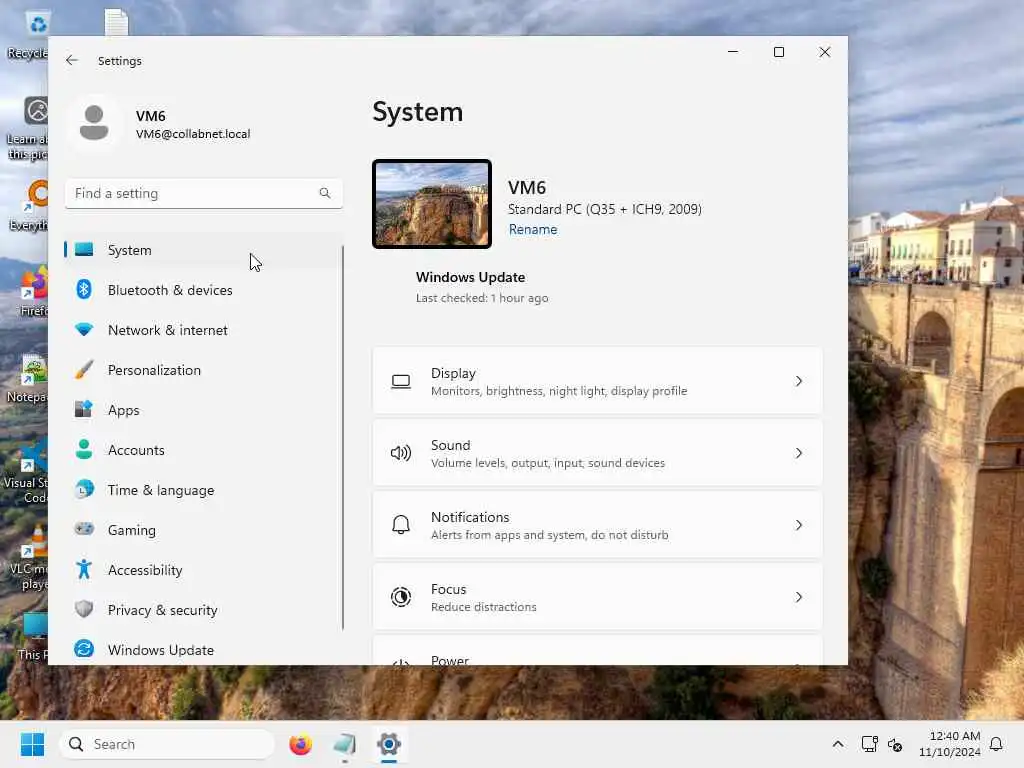
Task: Click the back arrow in Settings
Action: click(x=72, y=60)
